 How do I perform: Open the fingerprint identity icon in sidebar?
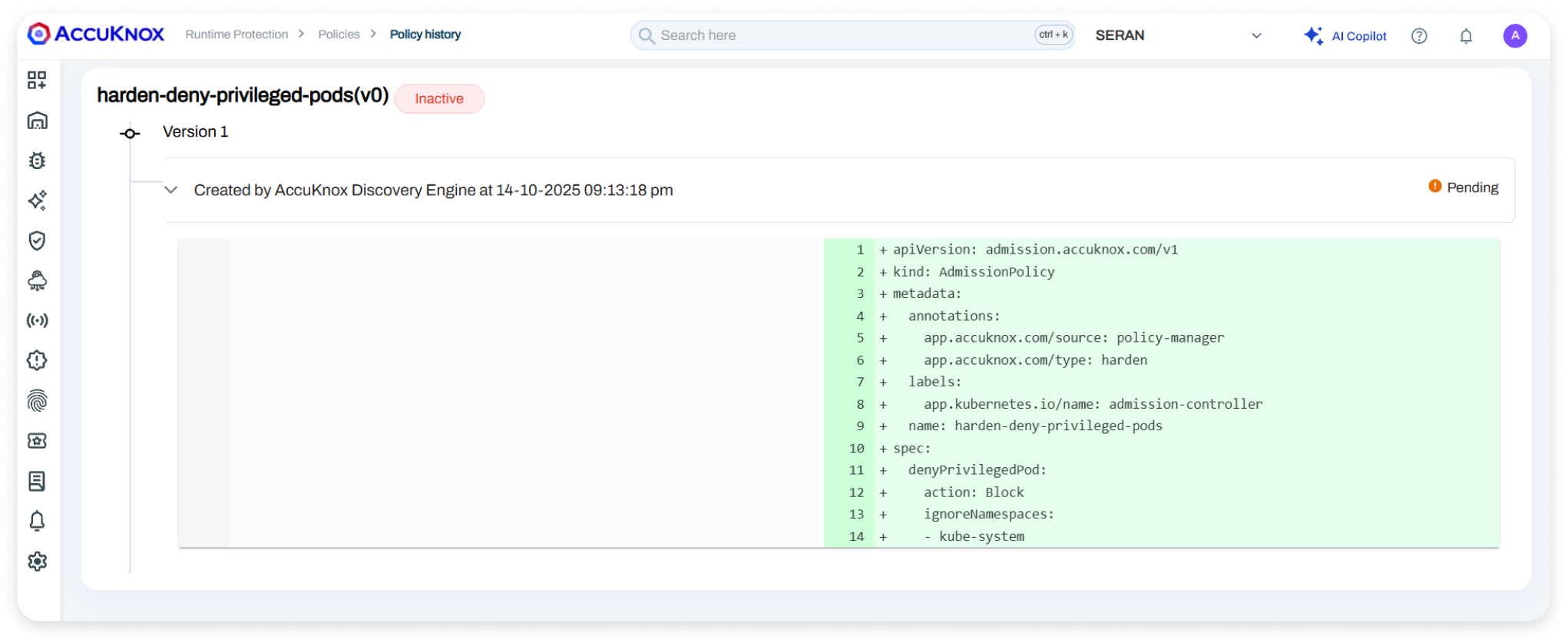click(x=37, y=401)
